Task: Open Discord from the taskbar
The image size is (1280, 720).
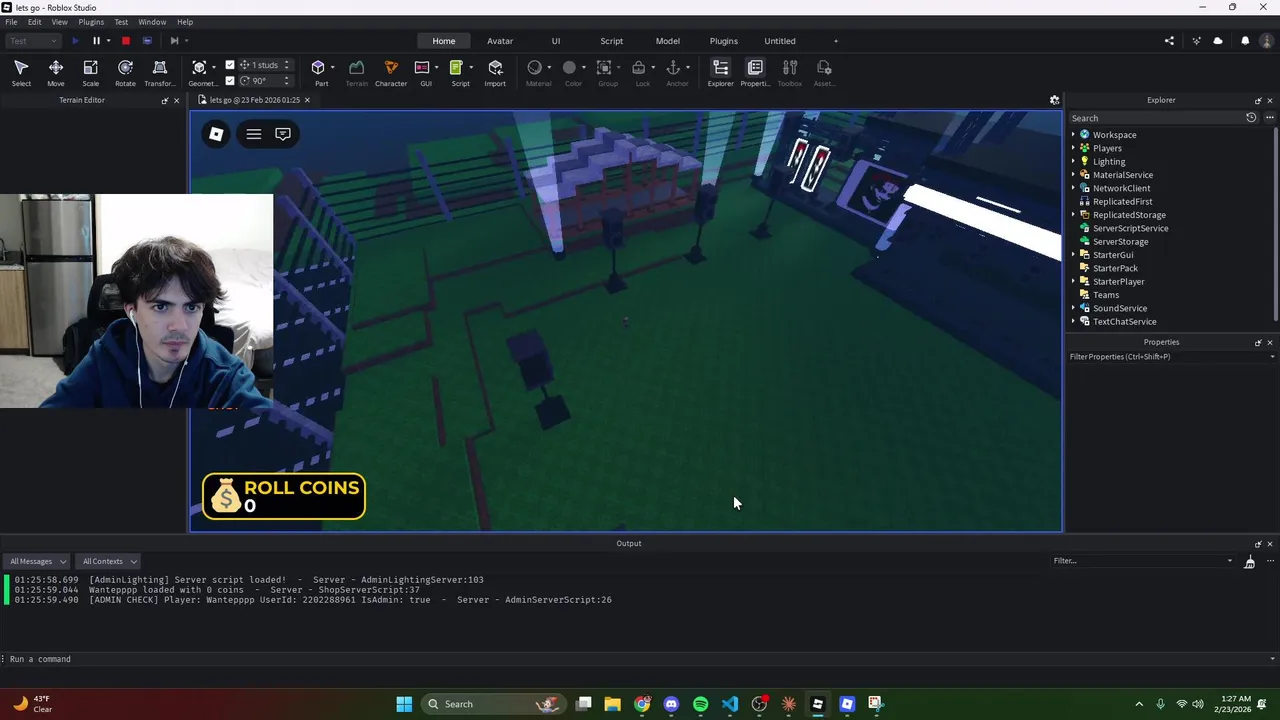Action: coord(671,704)
